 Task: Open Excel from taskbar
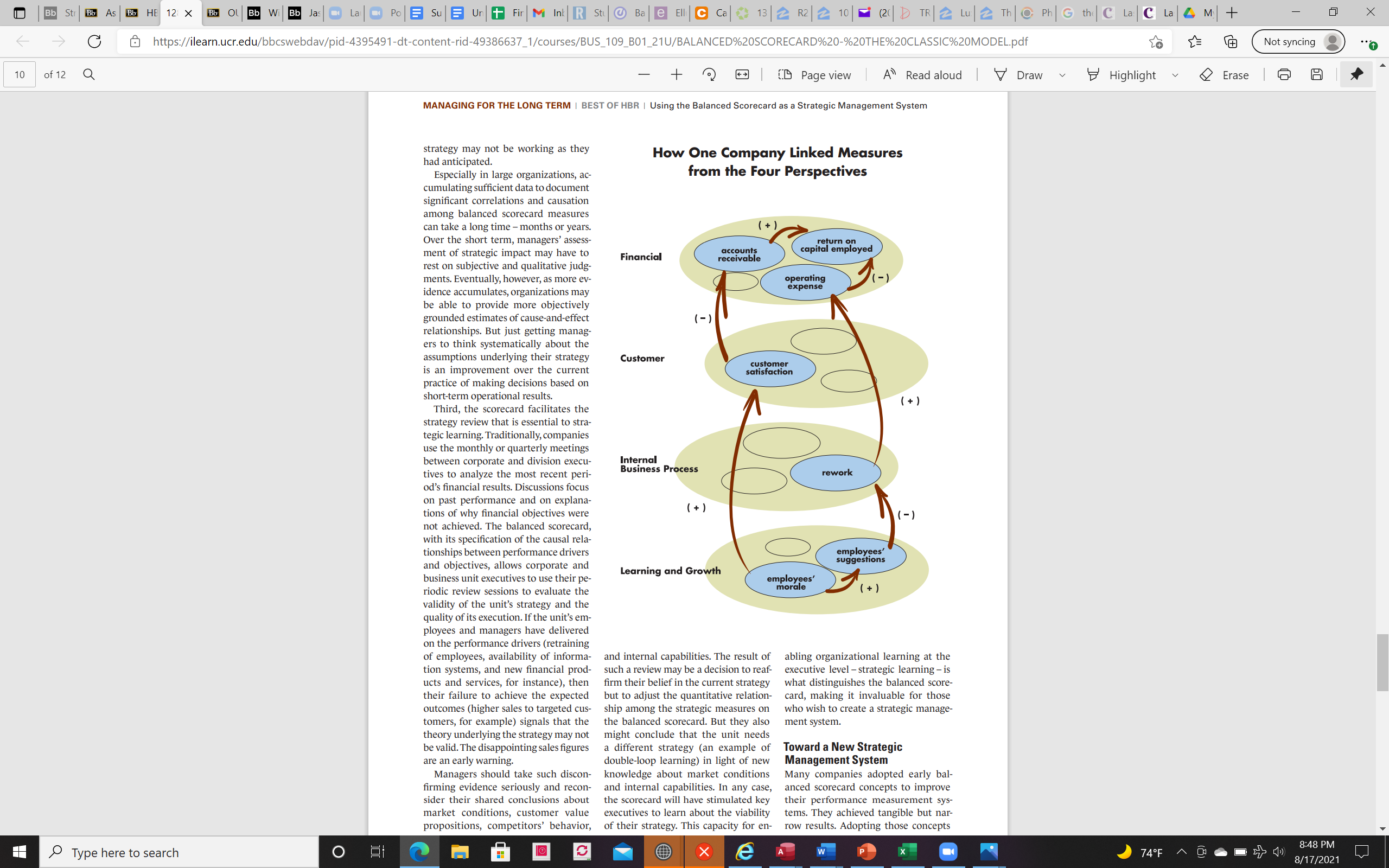coord(907,852)
